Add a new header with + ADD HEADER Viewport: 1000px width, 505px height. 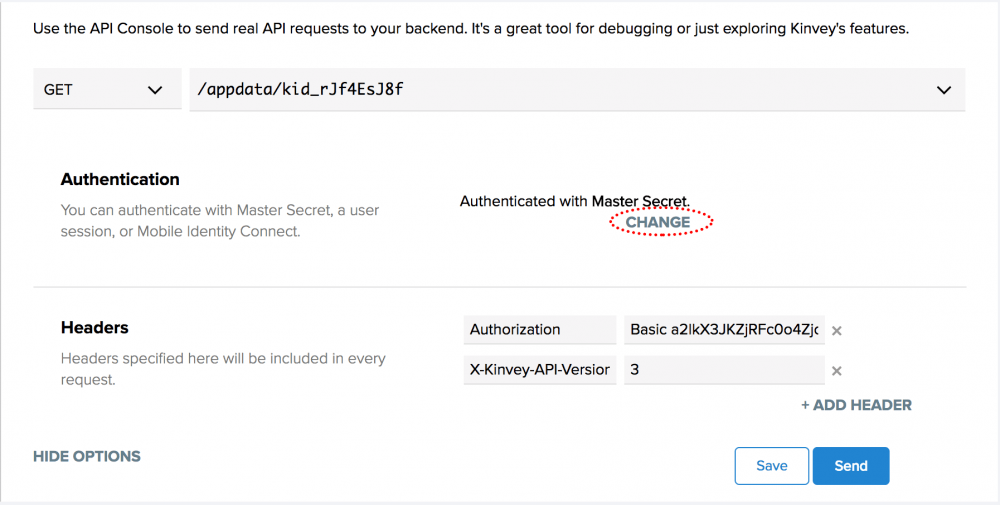tap(856, 405)
